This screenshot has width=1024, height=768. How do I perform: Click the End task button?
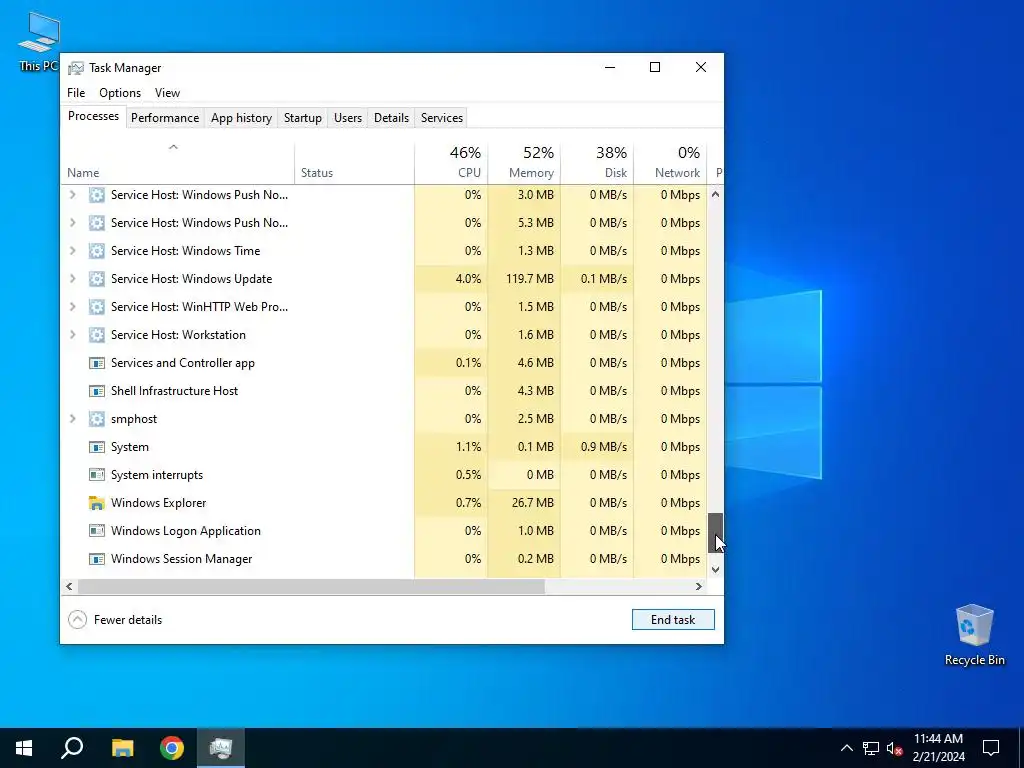(673, 620)
